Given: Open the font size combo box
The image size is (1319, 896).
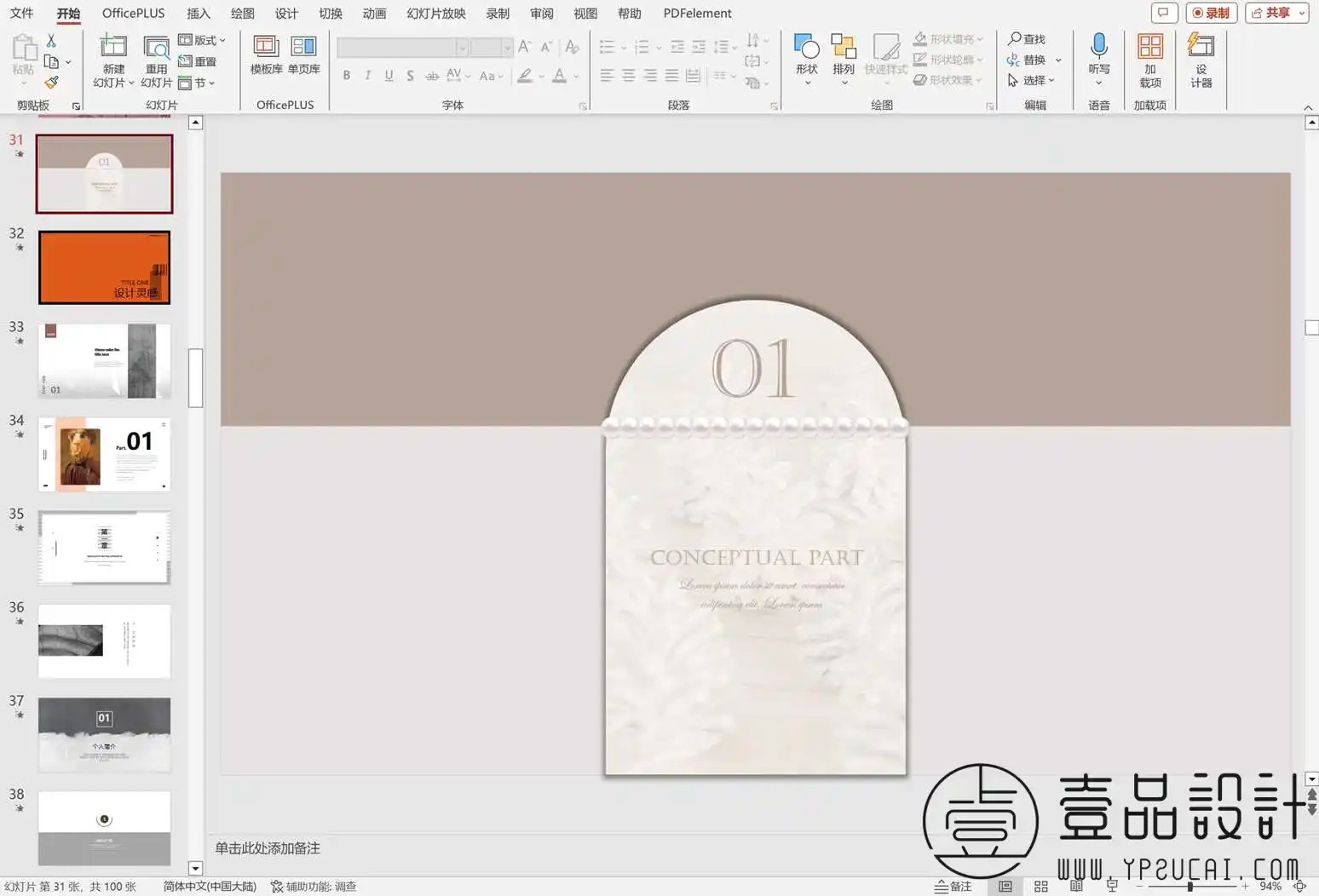Looking at the screenshot, I should point(492,48).
